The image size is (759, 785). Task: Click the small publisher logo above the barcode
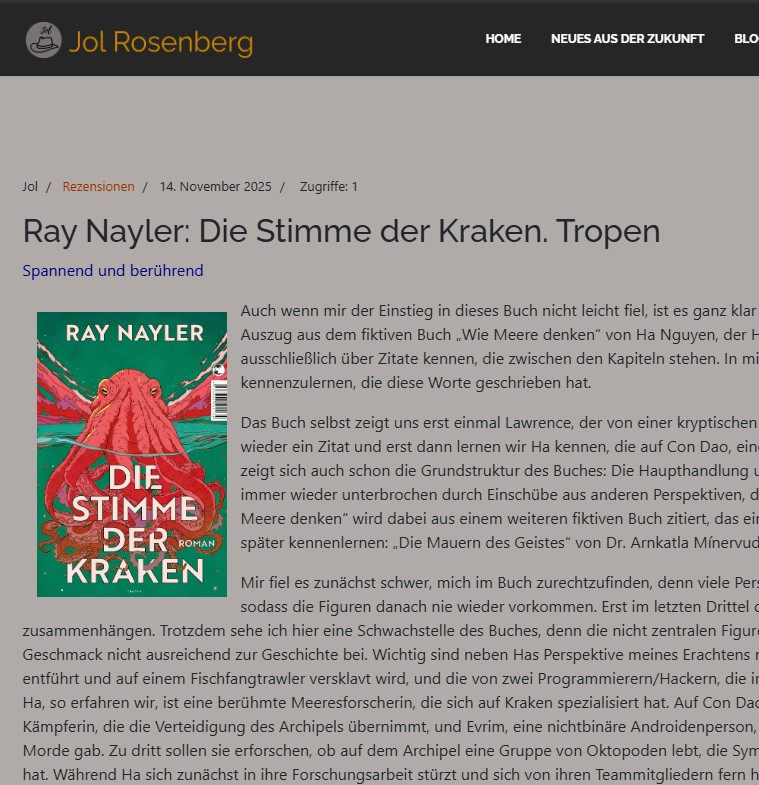(x=219, y=370)
